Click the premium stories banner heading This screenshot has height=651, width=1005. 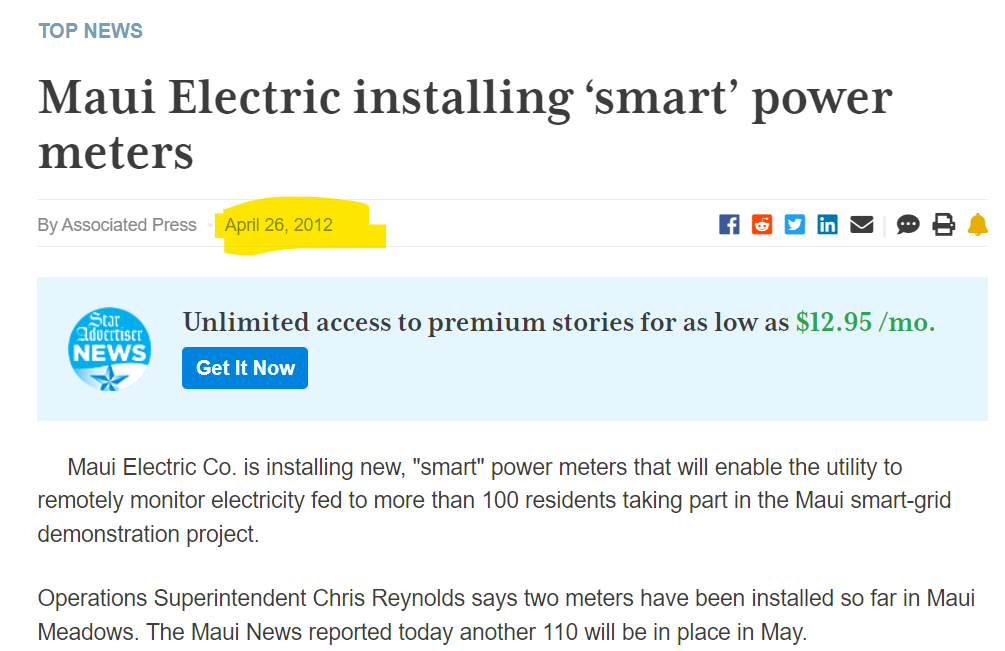[559, 322]
